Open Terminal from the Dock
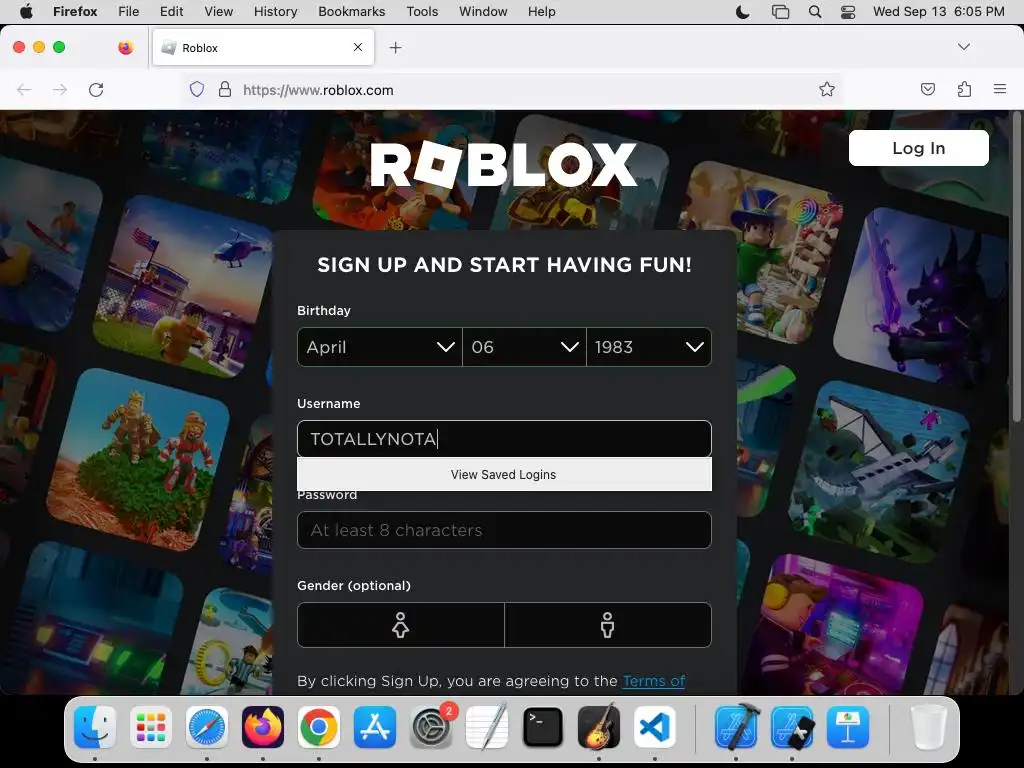1024x768 pixels. point(543,727)
